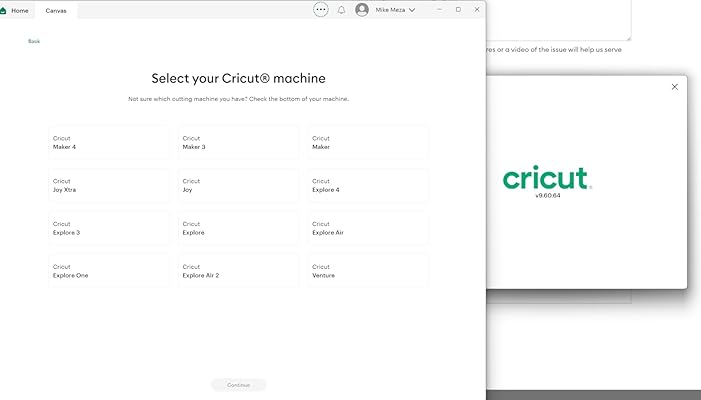Click the Cricut logo in the about dialog
The image size is (701, 400).
coord(547,178)
